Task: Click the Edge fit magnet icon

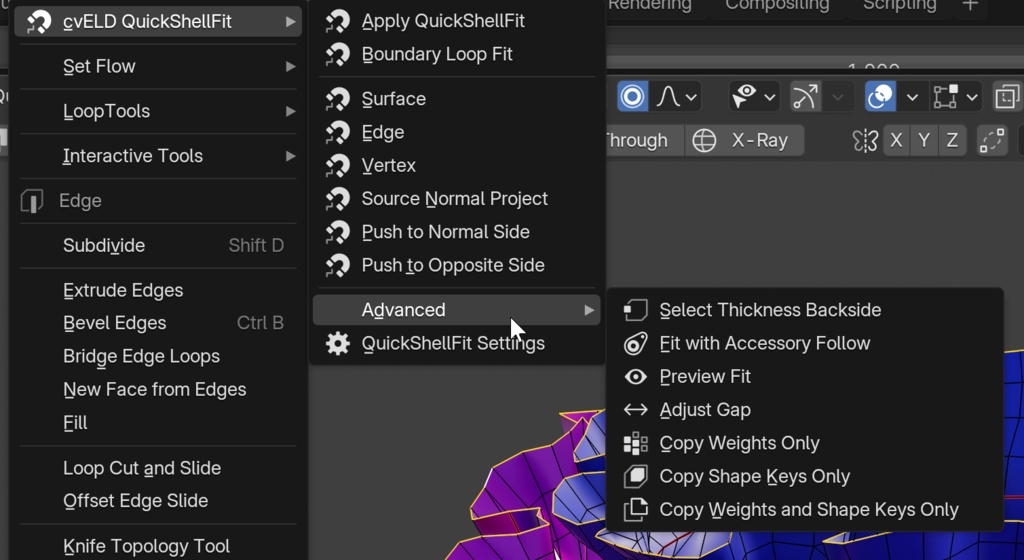Action: coord(338,132)
